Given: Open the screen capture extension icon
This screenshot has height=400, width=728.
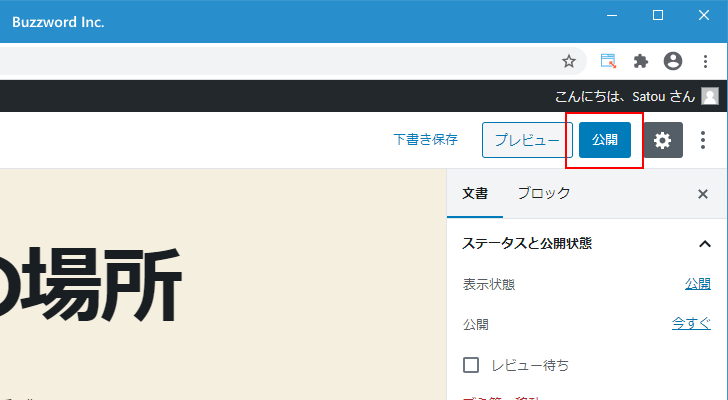Looking at the screenshot, I should [608, 61].
